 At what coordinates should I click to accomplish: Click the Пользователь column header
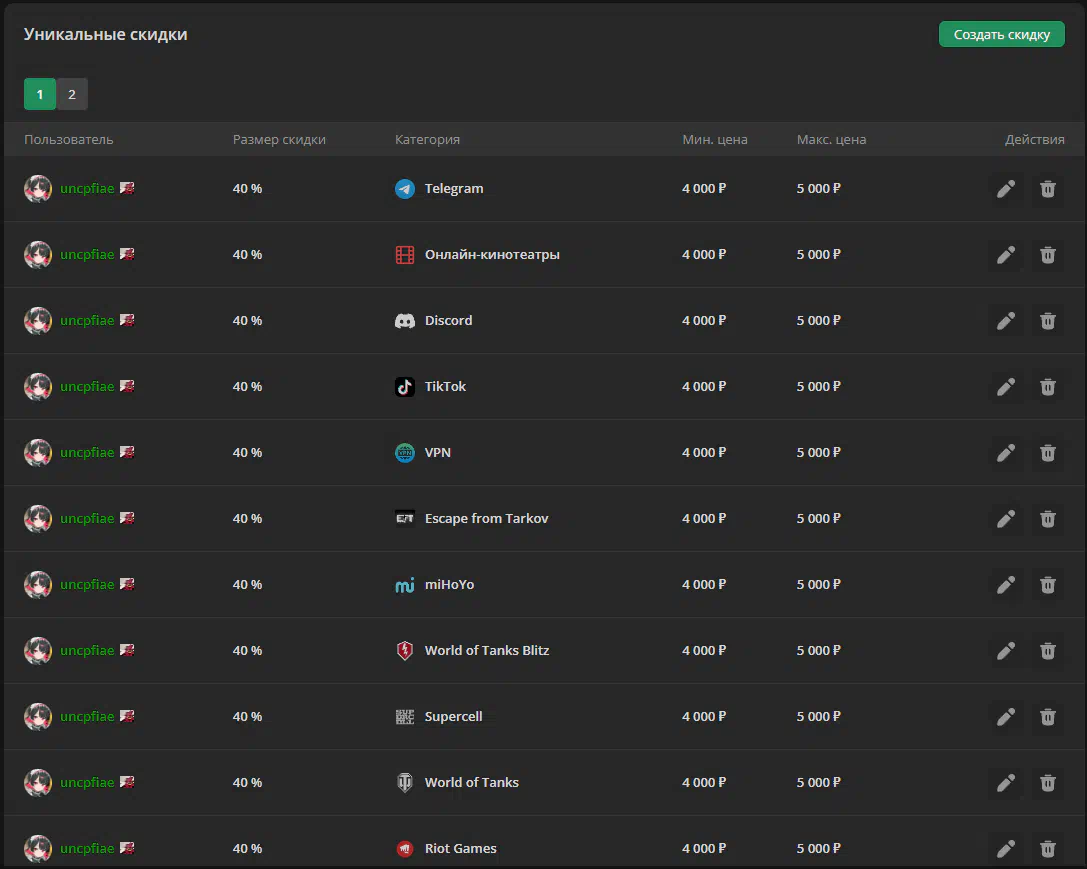[69, 139]
